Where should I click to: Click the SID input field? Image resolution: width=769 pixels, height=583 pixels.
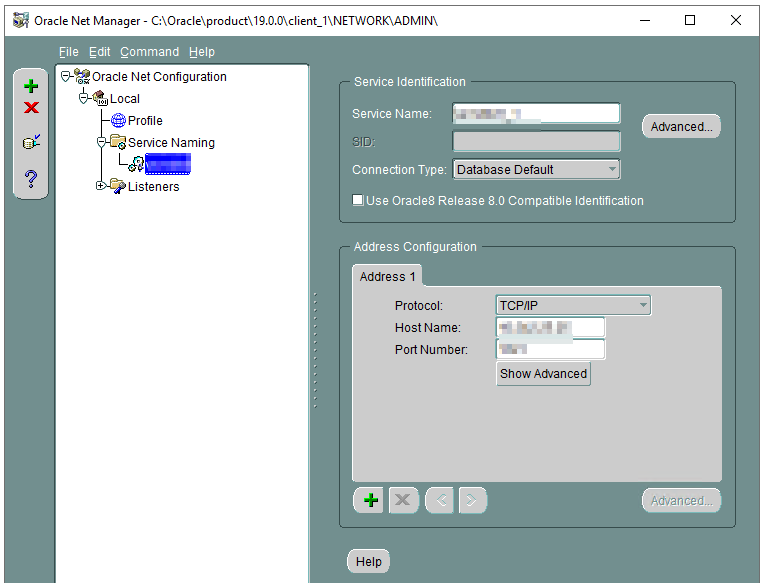(x=536, y=142)
